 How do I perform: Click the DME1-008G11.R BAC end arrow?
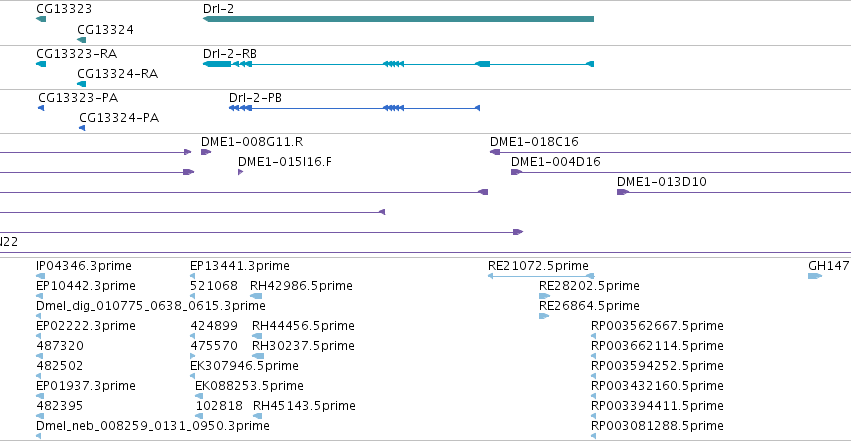206,152
